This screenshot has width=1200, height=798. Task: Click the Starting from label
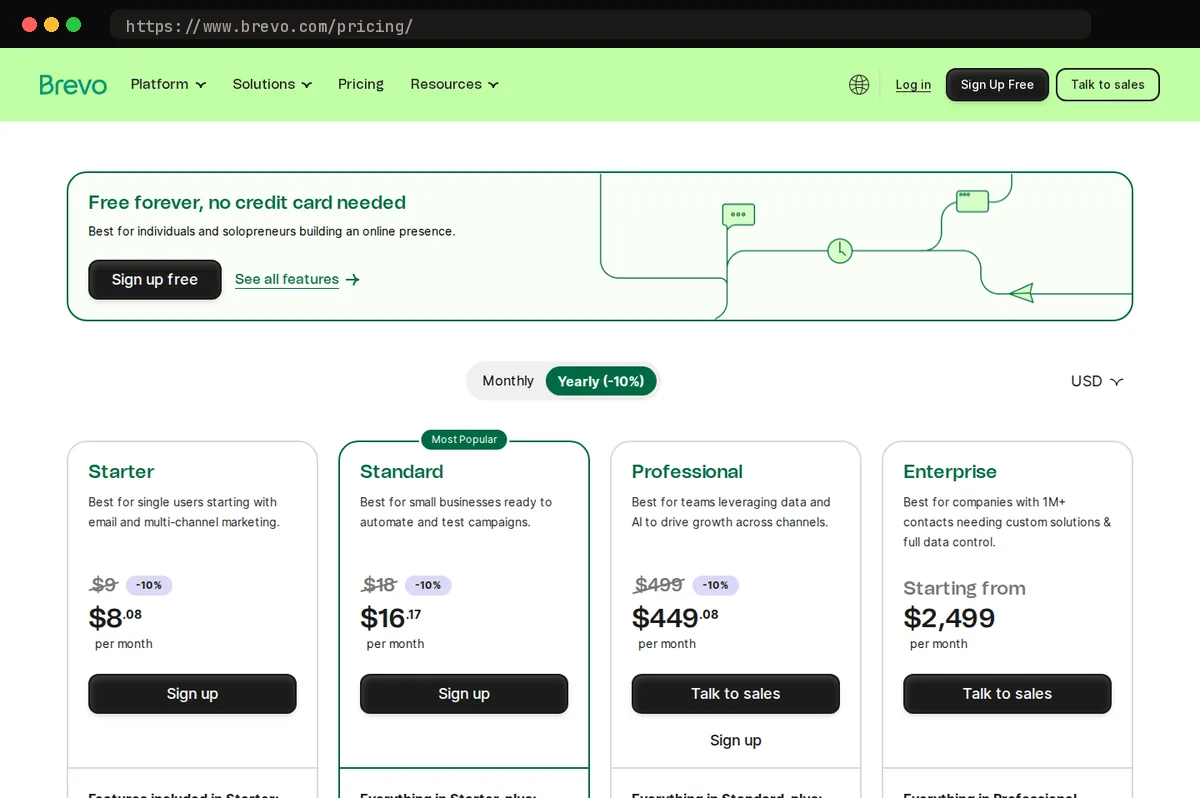[x=964, y=588]
